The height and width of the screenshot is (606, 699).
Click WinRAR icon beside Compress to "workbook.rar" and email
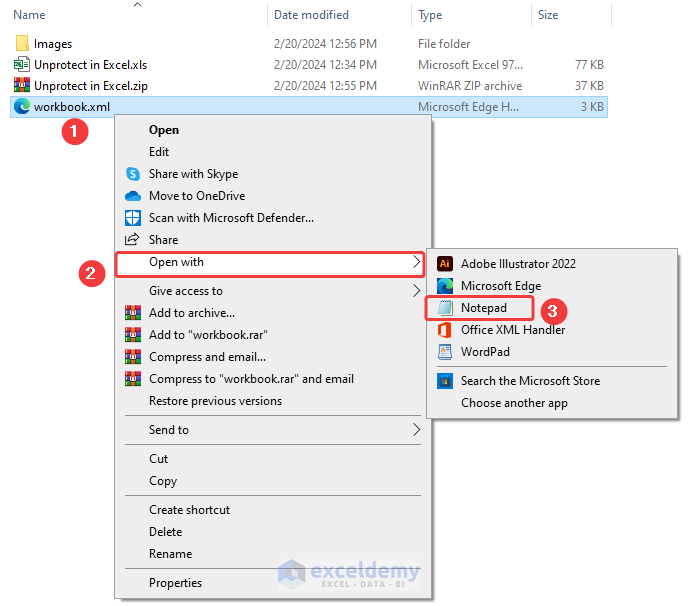pos(133,379)
